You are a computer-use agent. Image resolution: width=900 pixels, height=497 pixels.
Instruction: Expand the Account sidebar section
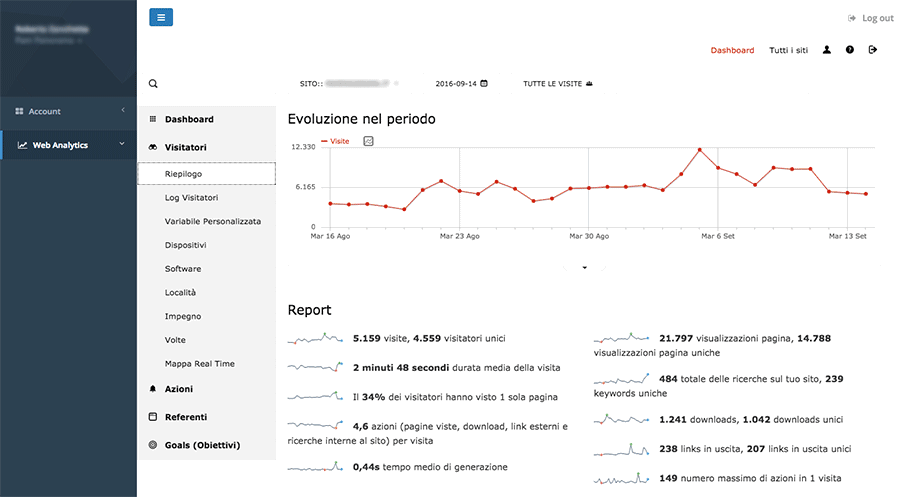pos(68,111)
